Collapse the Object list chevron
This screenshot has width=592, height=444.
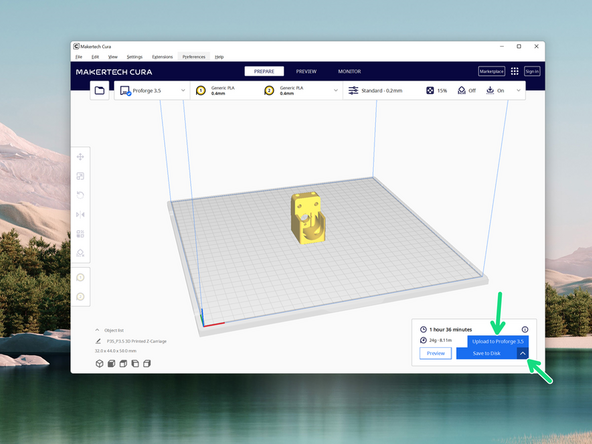pos(97,330)
